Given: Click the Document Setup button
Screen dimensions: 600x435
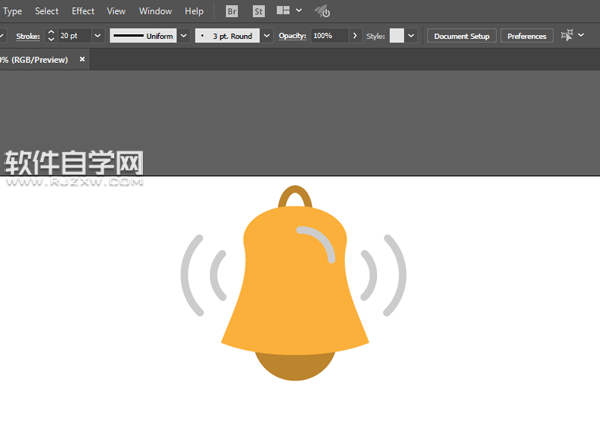Looking at the screenshot, I should [461, 36].
